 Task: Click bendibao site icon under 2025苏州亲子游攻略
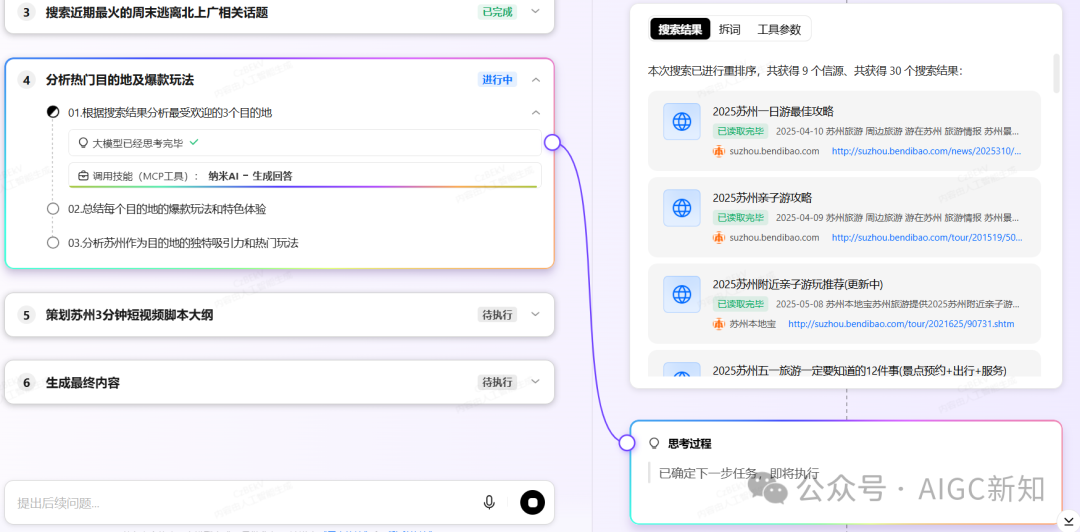pyautogui.click(x=719, y=237)
